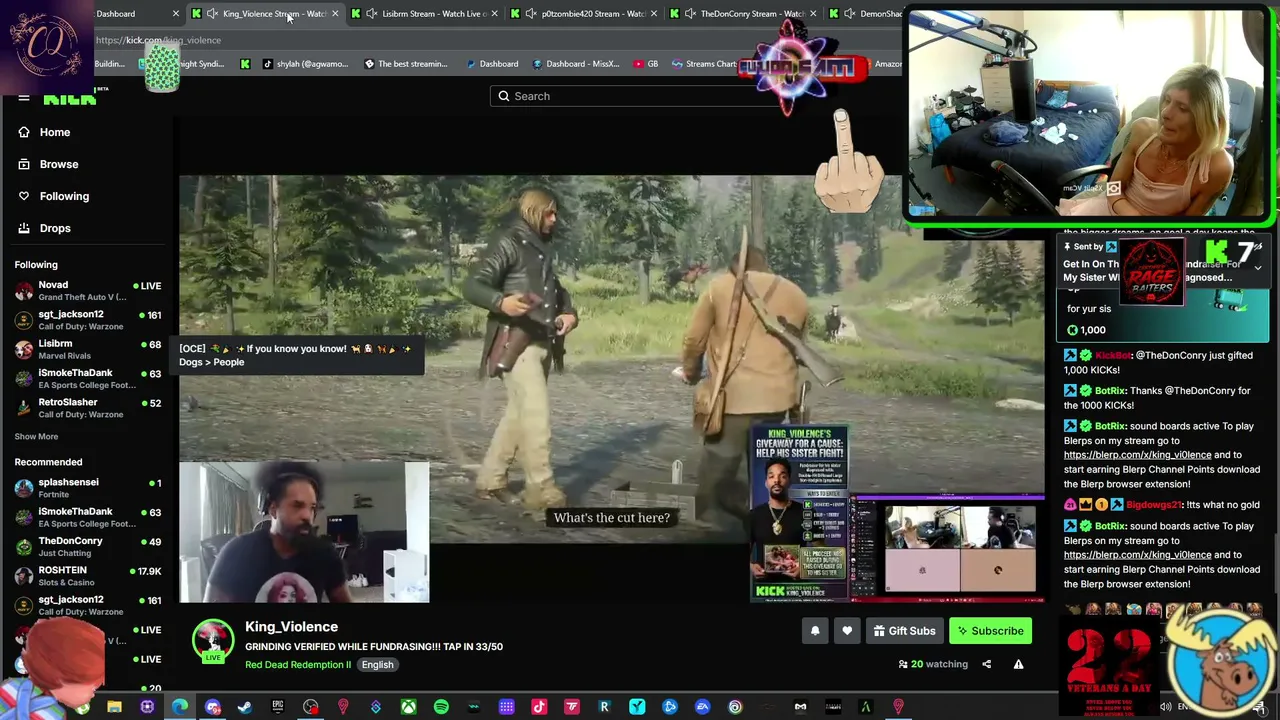Open the King_Violence channel name
This screenshot has height=720, width=1280.
(x=291, y=627)
